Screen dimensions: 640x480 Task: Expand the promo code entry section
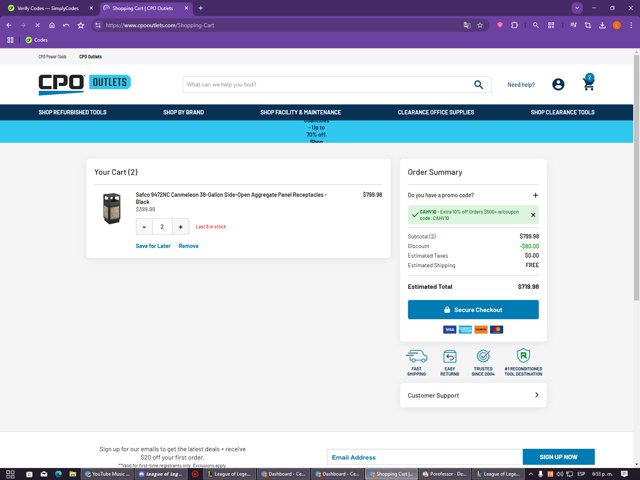pos(535,195)
